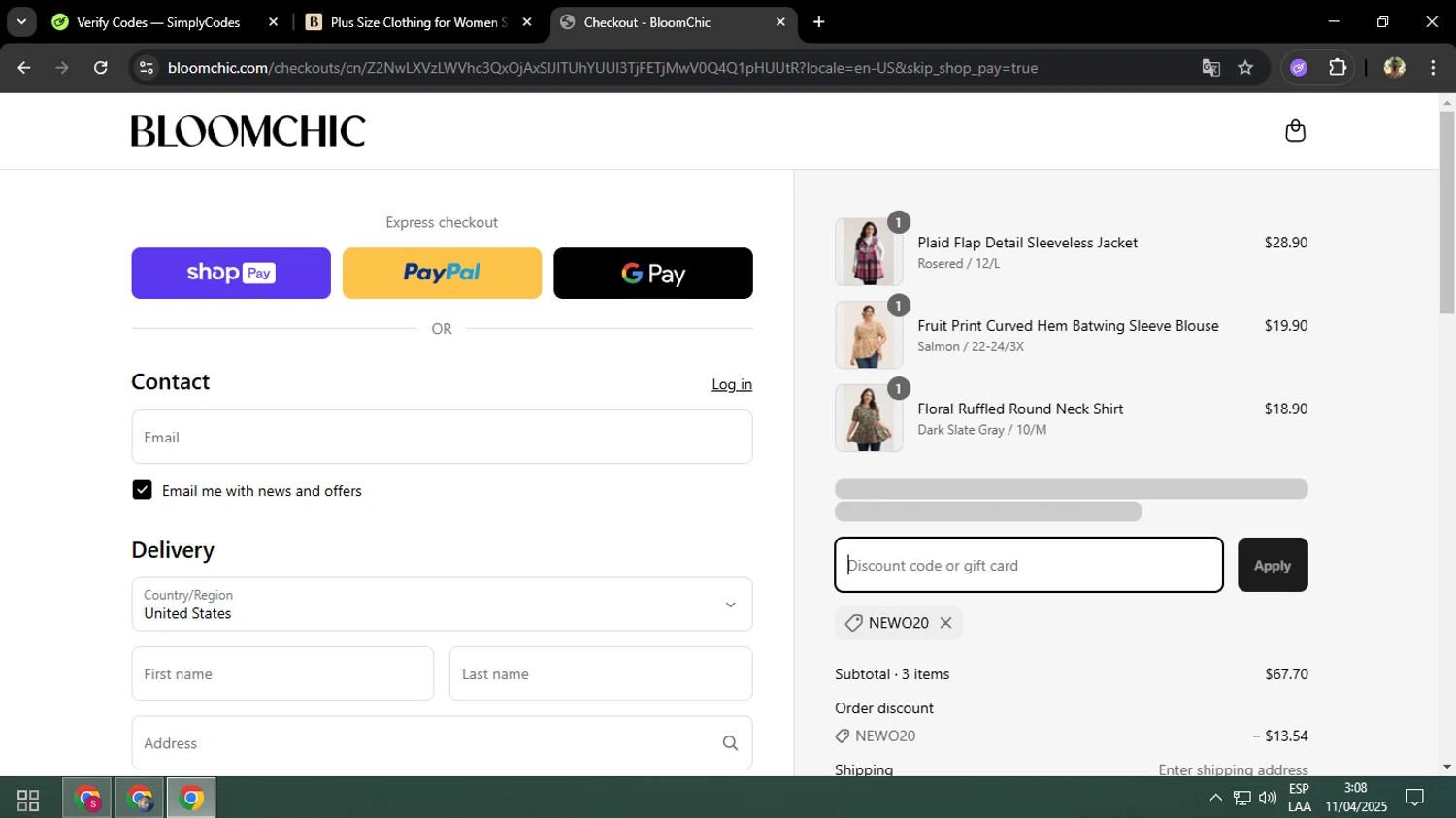Click the page vertical scrollbar

click(1447, 213)
